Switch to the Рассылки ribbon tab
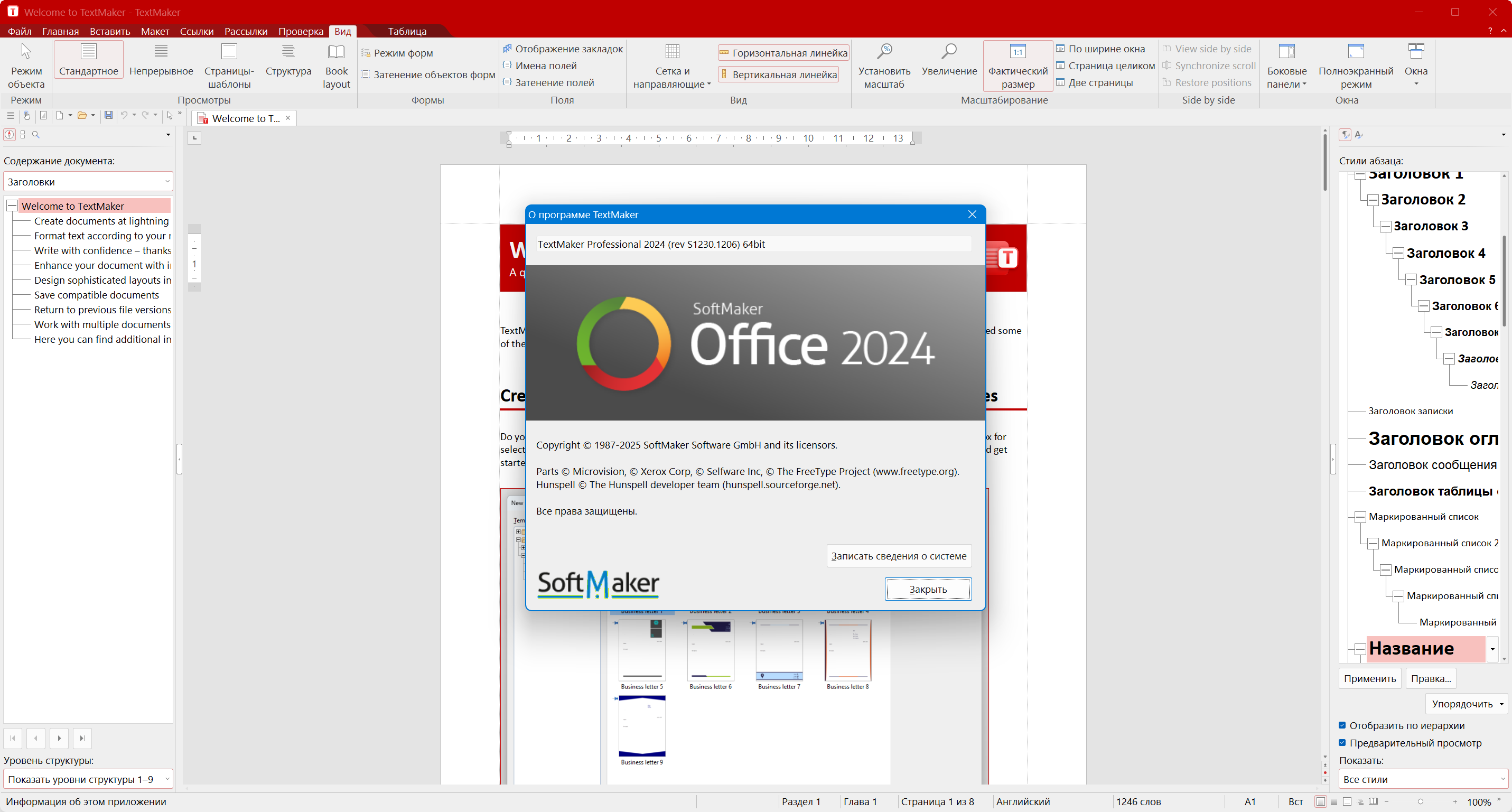The height and width of the screenshot is (812, 1512). pyautogui.click(x=245, y=31)
